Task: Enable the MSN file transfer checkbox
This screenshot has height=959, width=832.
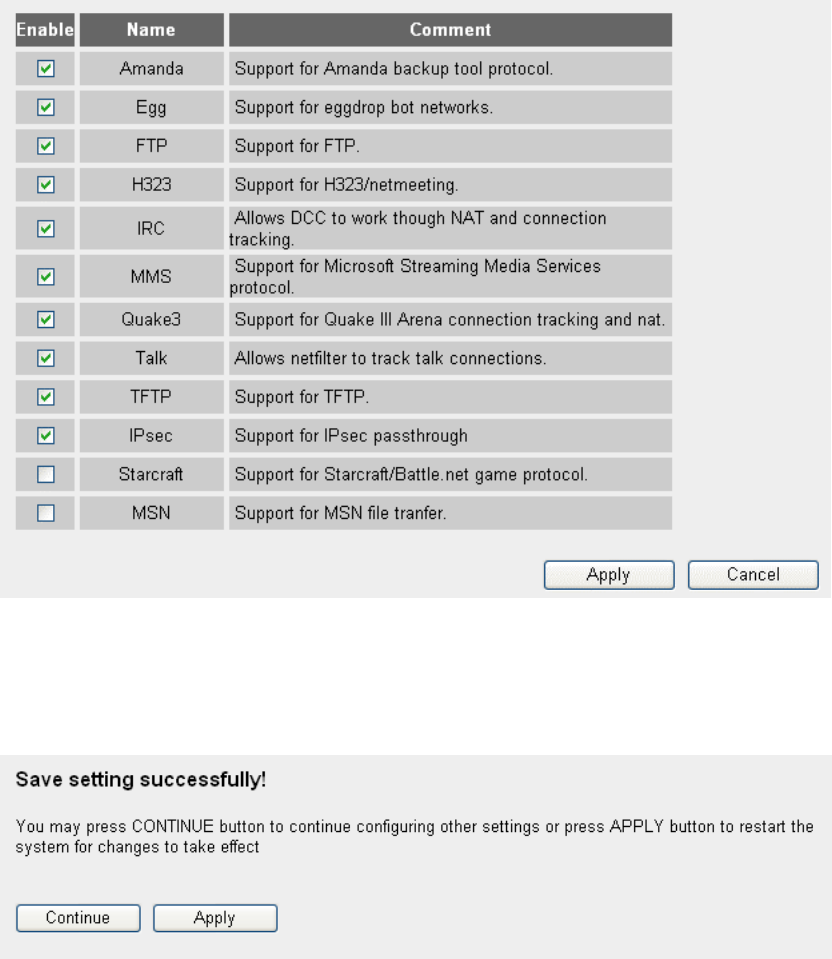Action: [x=45, y=513]
